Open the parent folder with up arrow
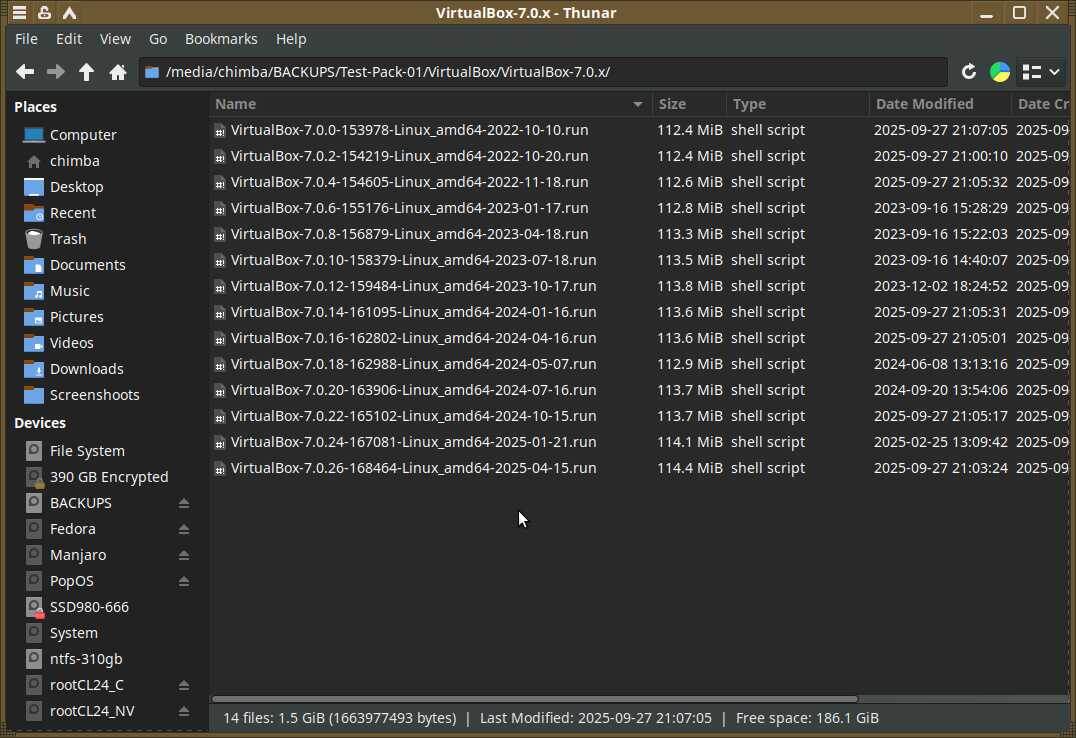The width and height of the screenshot is (1076, 738). [86, 71]
